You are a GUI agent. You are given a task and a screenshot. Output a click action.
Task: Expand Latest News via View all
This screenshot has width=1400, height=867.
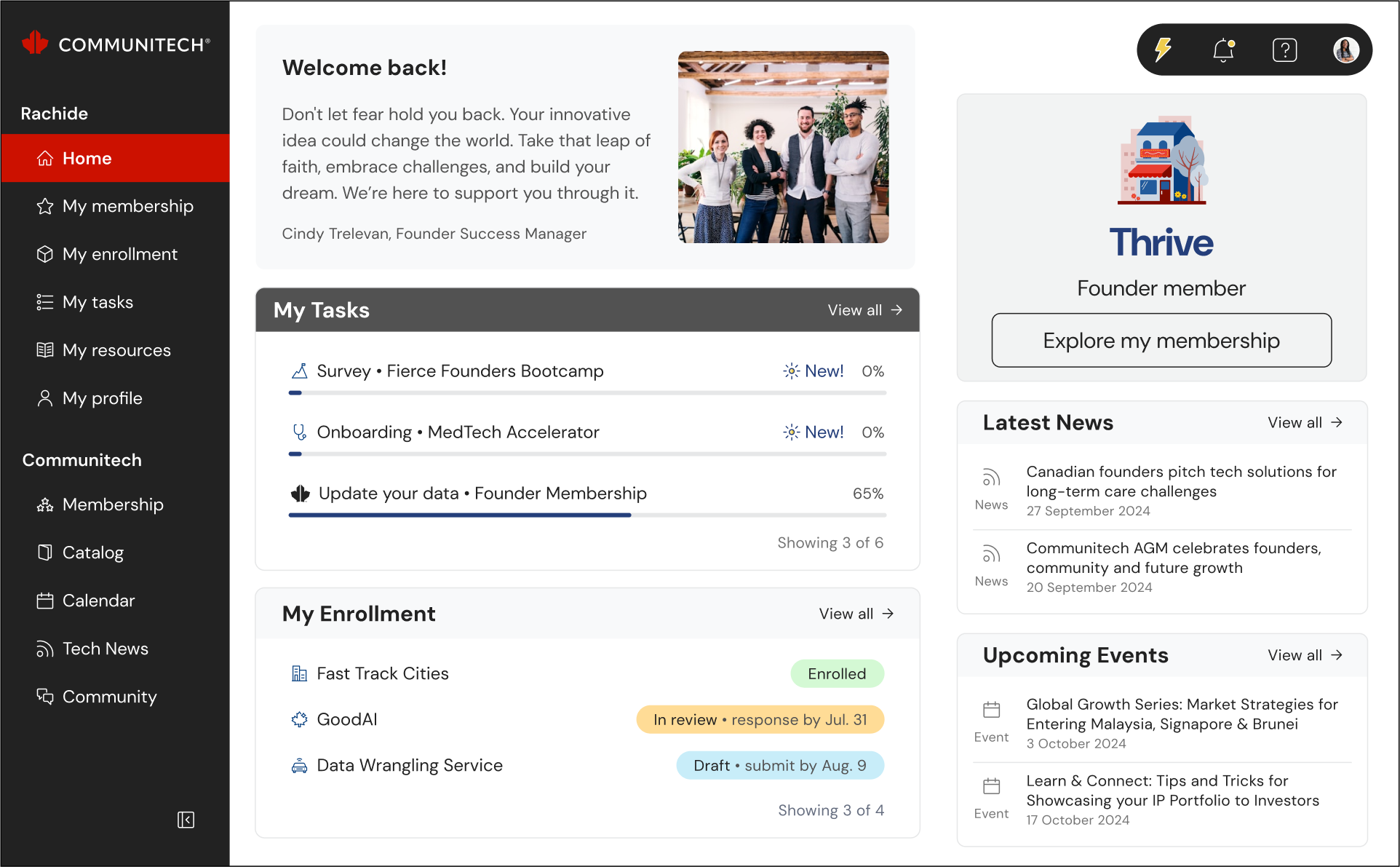(x=1305, y=423)
